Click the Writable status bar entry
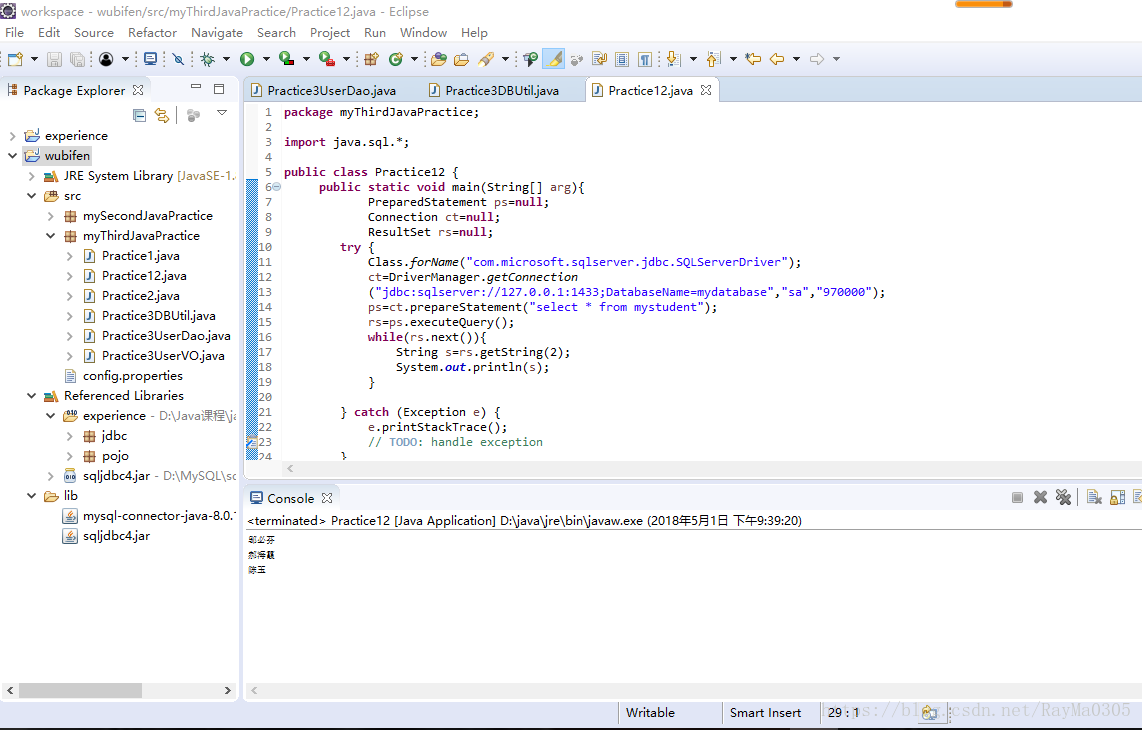The width and height of the screenshot is (1142, 730). (x=650, y=713)
